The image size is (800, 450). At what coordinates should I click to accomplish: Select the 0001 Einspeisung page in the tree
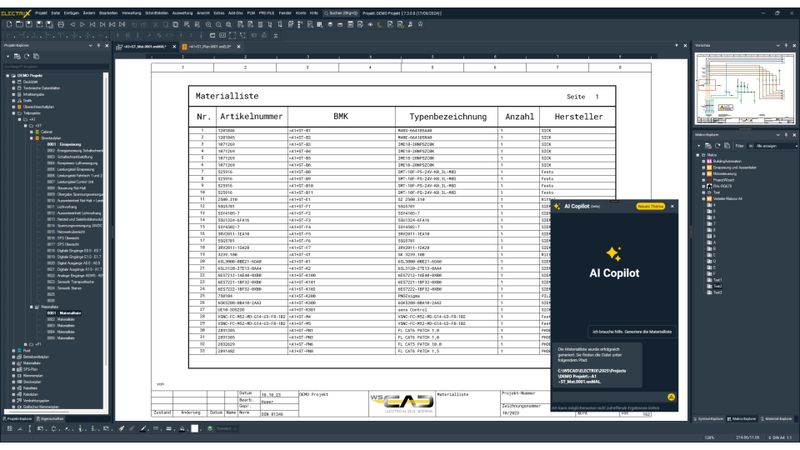click(63, 143)
